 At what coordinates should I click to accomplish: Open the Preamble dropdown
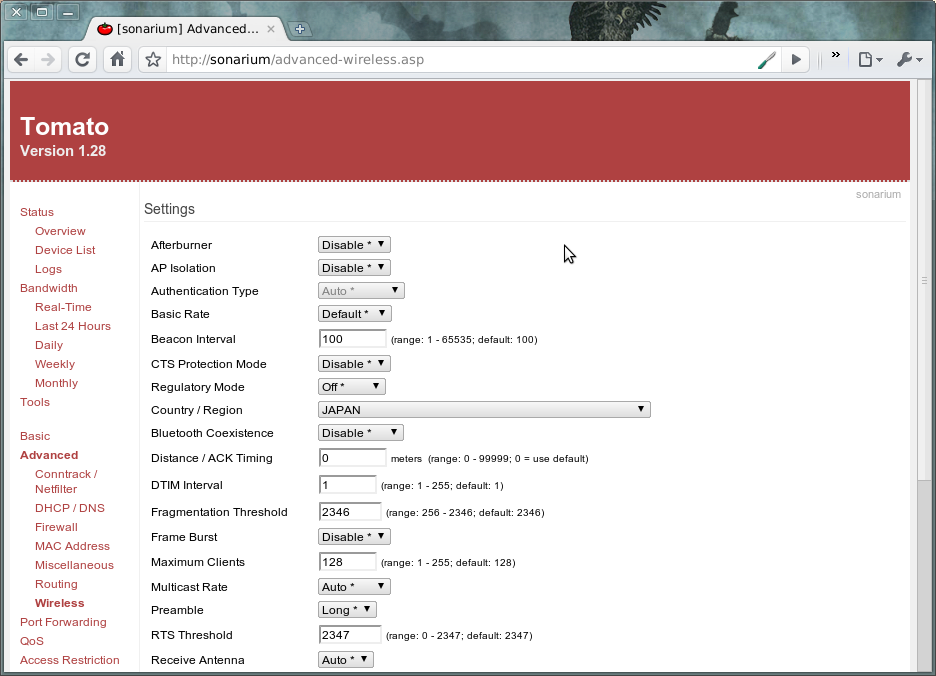(347, 610)
